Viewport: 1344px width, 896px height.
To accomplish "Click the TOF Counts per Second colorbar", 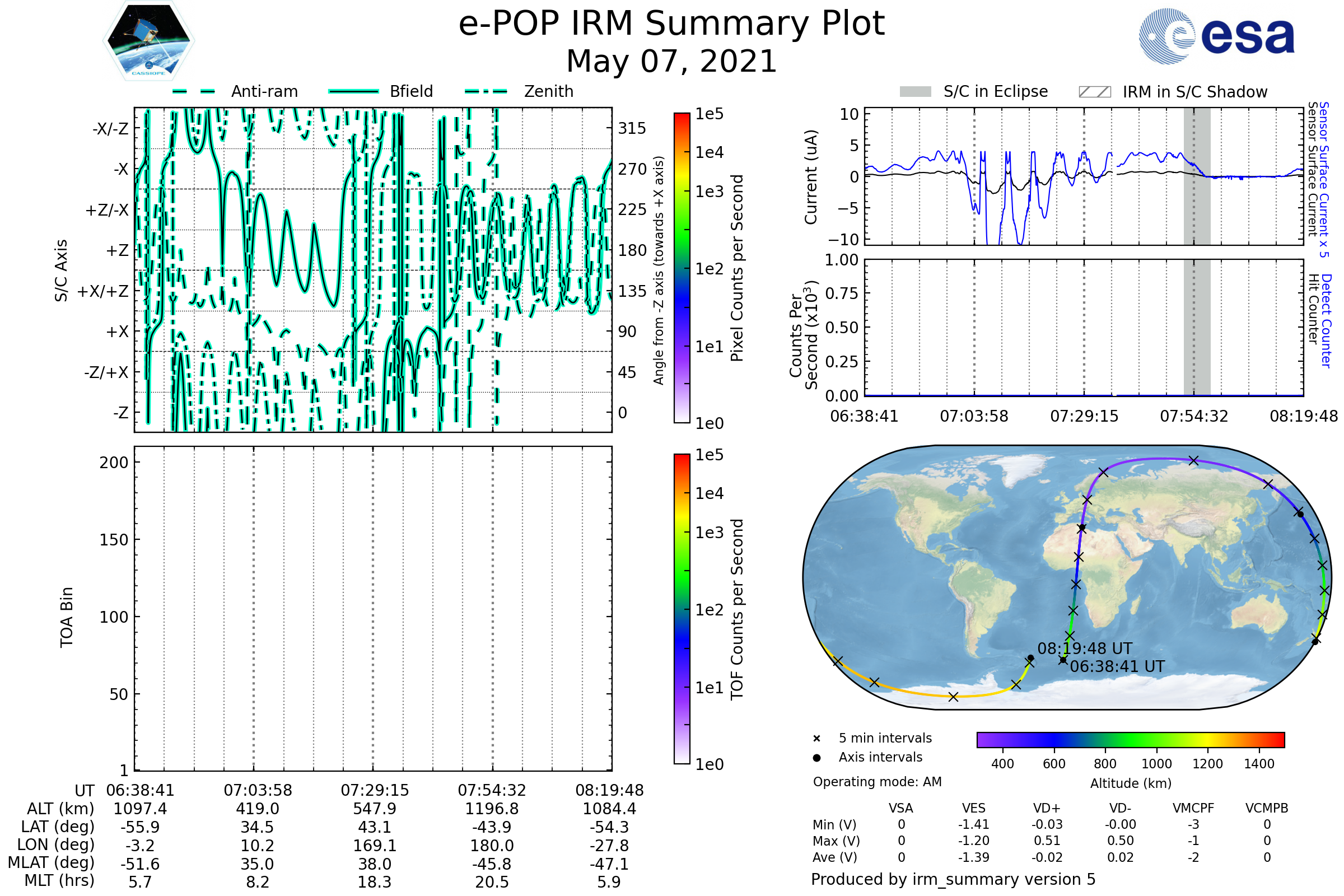I will coord(682,609).
